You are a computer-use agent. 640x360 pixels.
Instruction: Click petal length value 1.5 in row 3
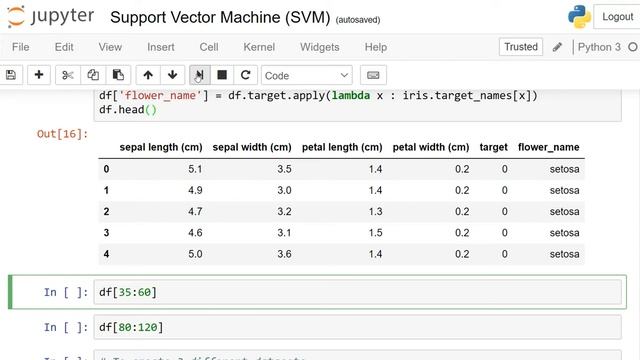click(x=375, y=233)
